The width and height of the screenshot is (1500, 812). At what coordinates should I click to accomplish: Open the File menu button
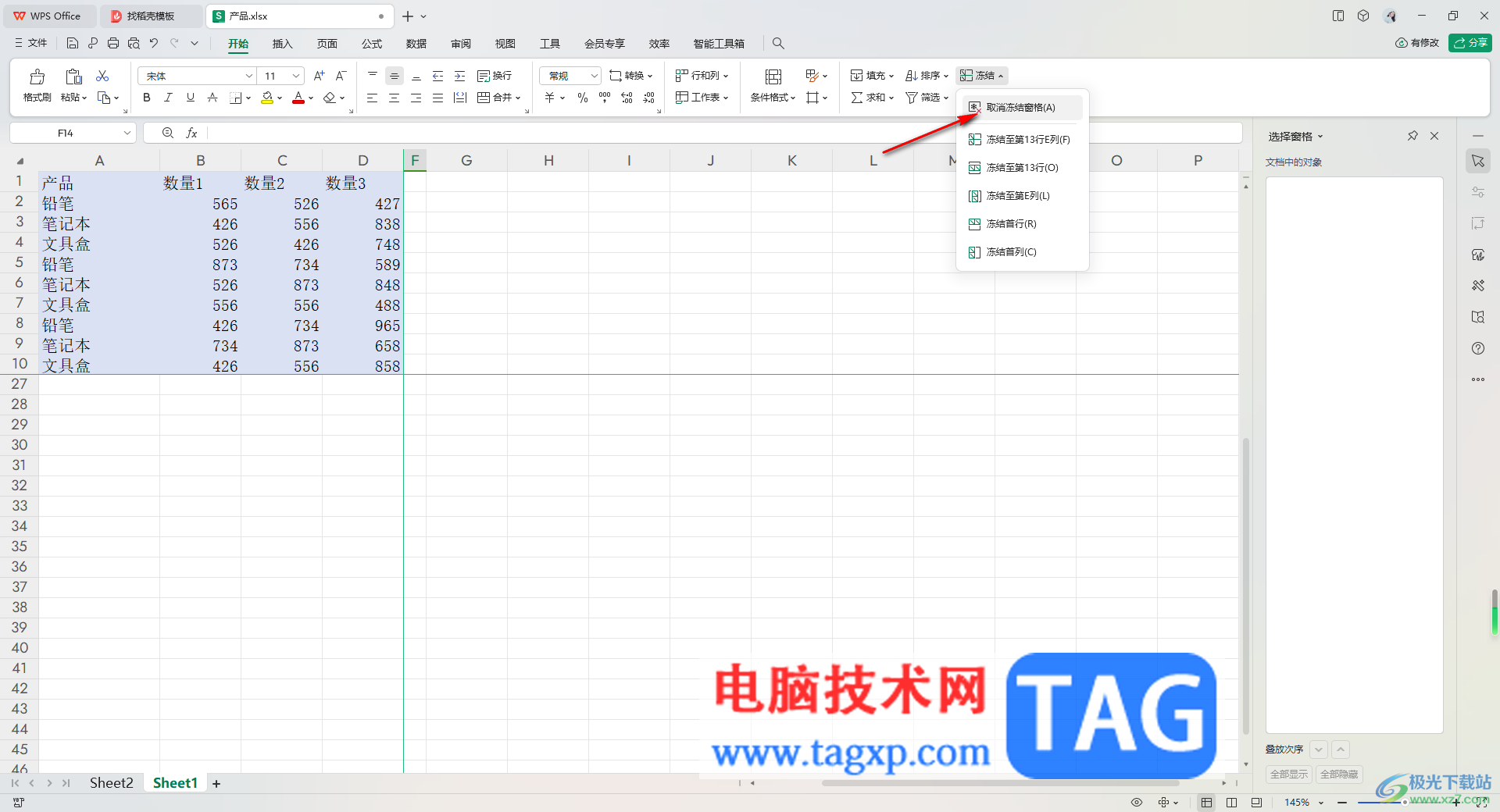point(31,43)
